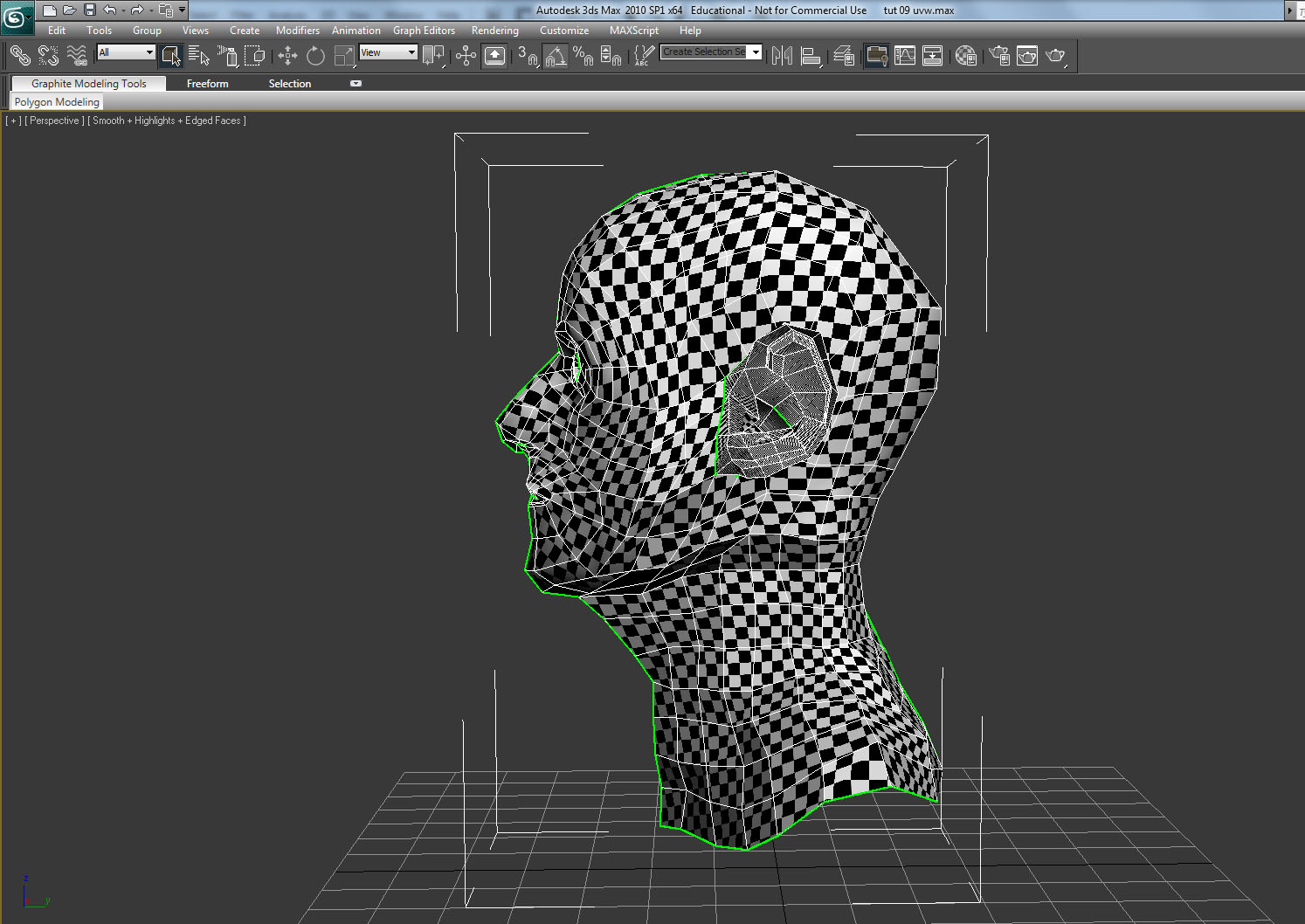Viewport: 1305px width, 924px height.
Task: Activate the Select and Move tool
Action: click(287, 55)
